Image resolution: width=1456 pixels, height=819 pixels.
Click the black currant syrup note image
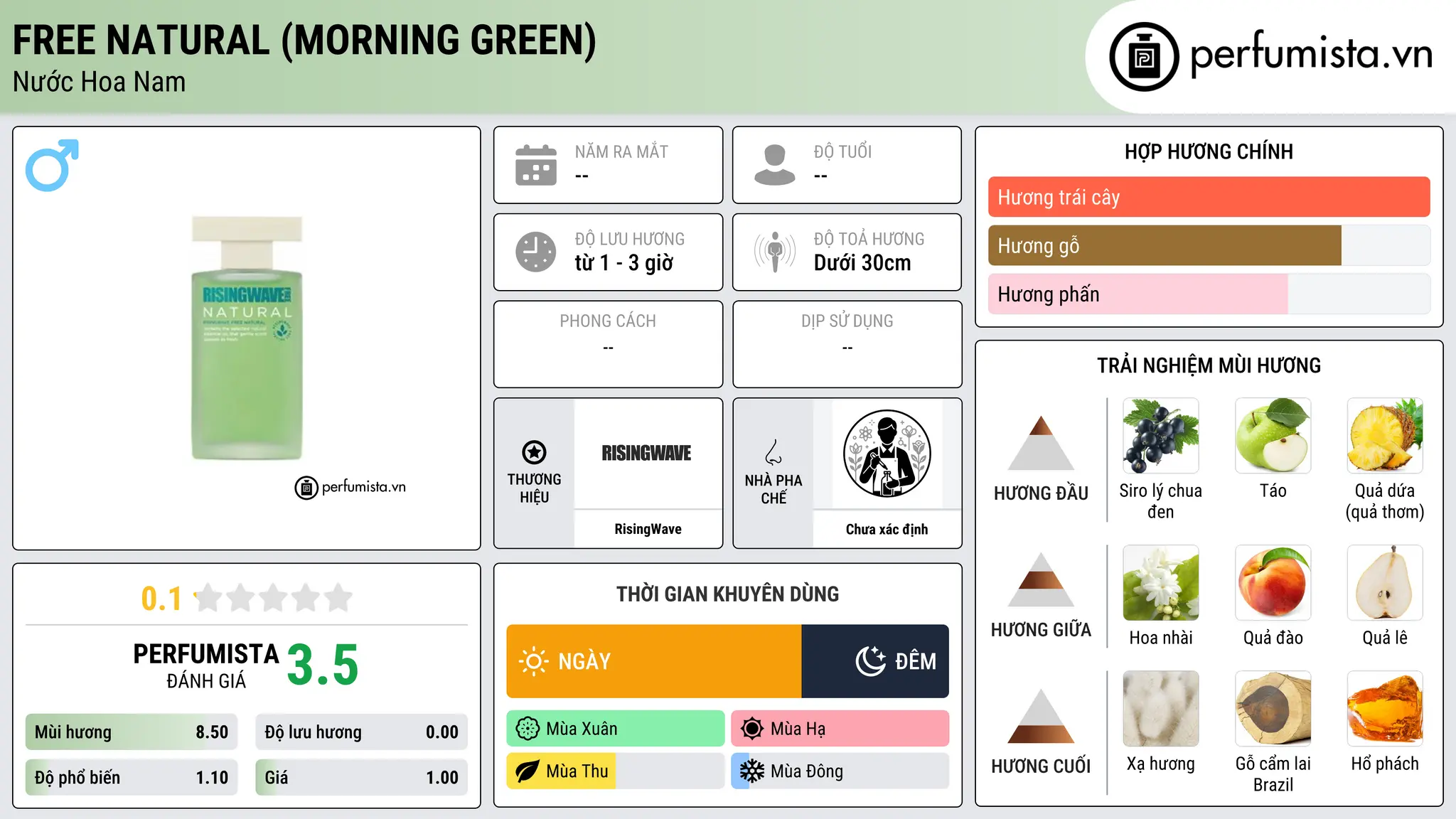click(1161, 436)
